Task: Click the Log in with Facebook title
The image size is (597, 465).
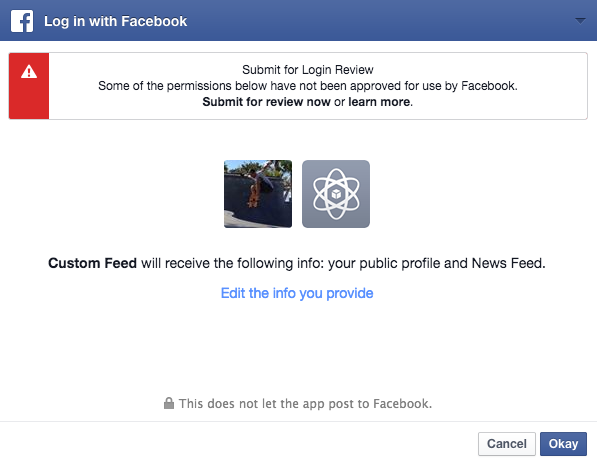Action: (x=115, y=21)
